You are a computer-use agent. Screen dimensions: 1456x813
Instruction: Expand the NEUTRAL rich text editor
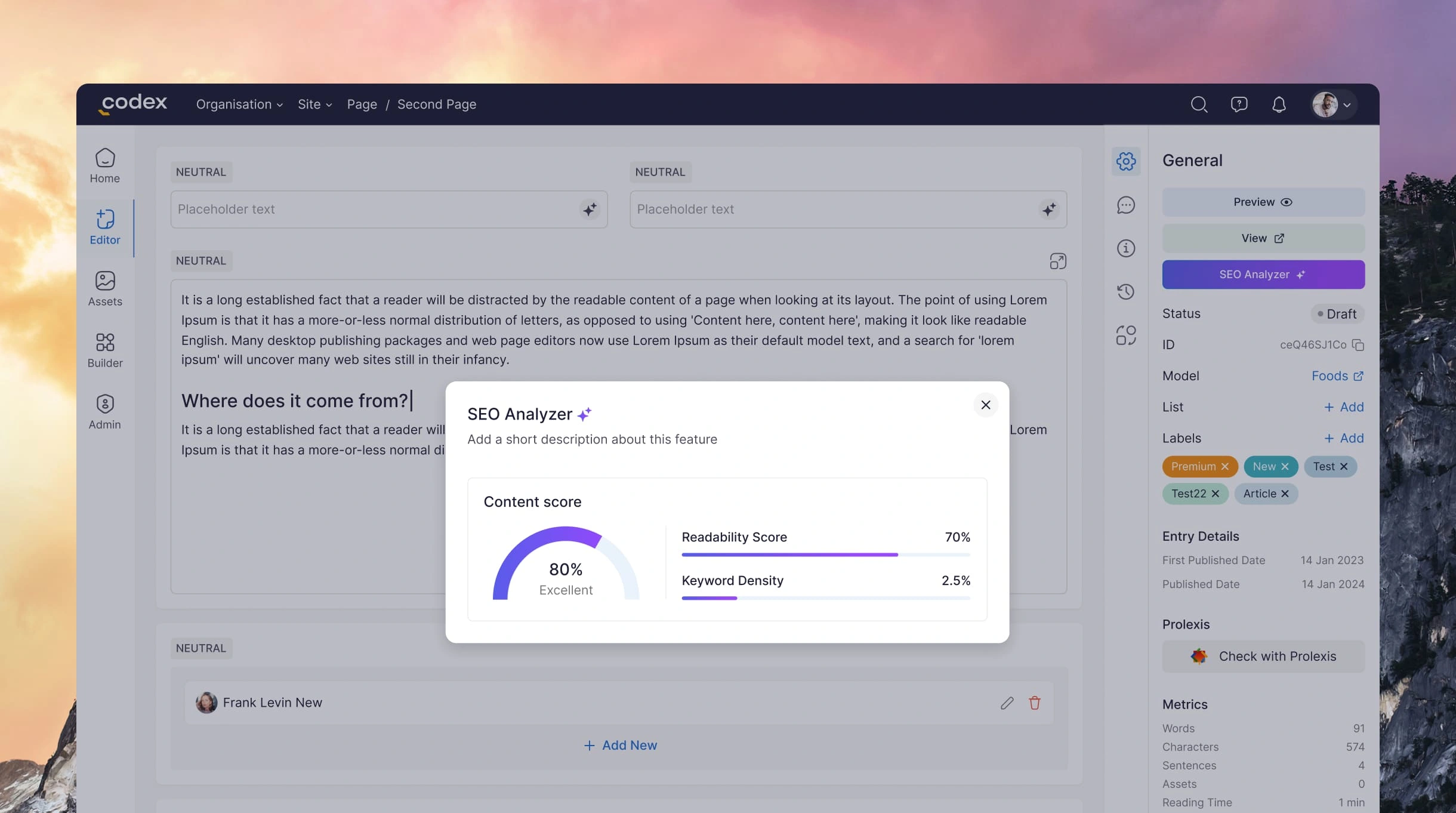tap(1057, 261)
